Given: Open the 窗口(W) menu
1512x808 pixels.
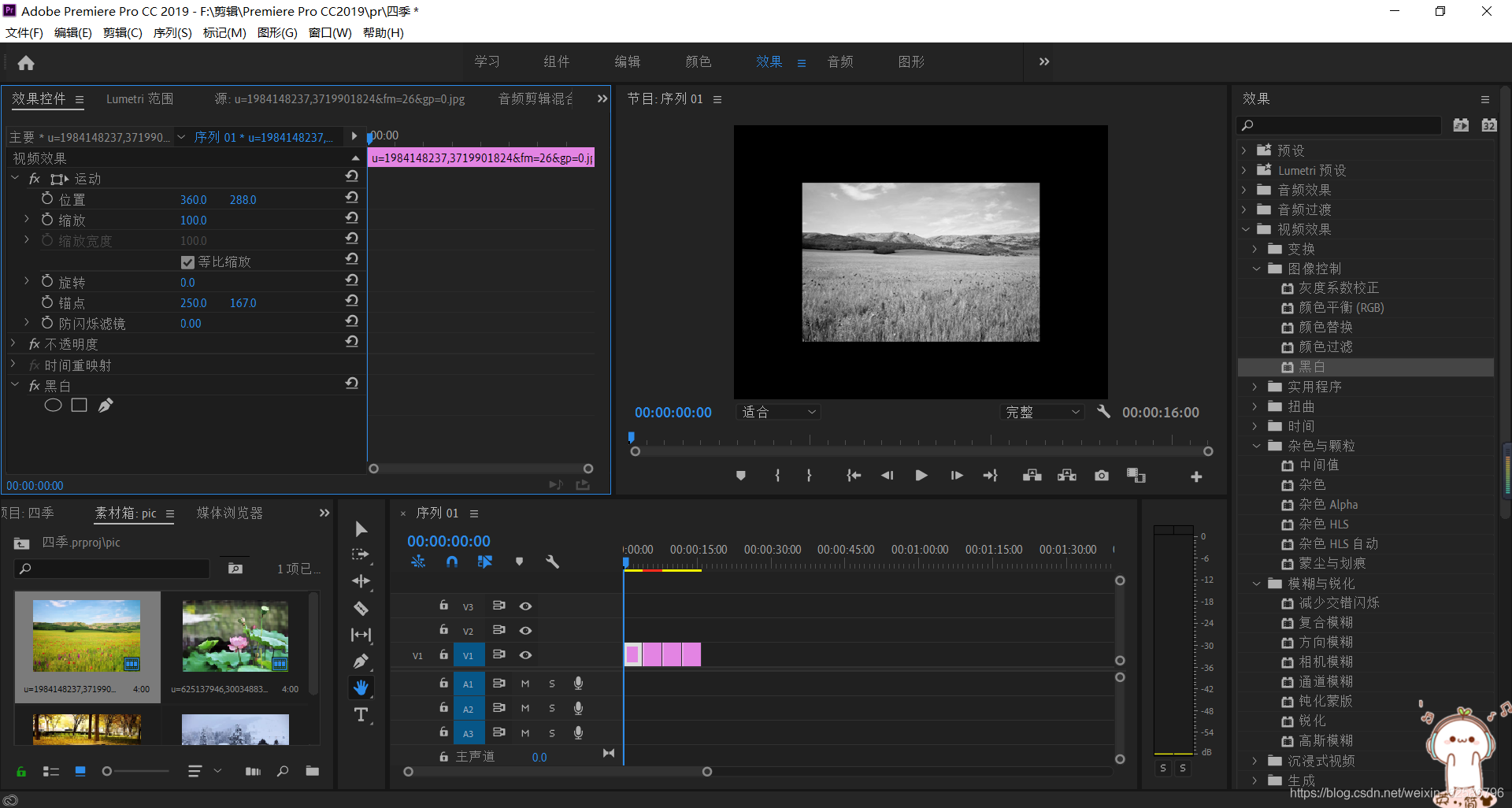Looking at the screenshot, I should pos(330,32).
